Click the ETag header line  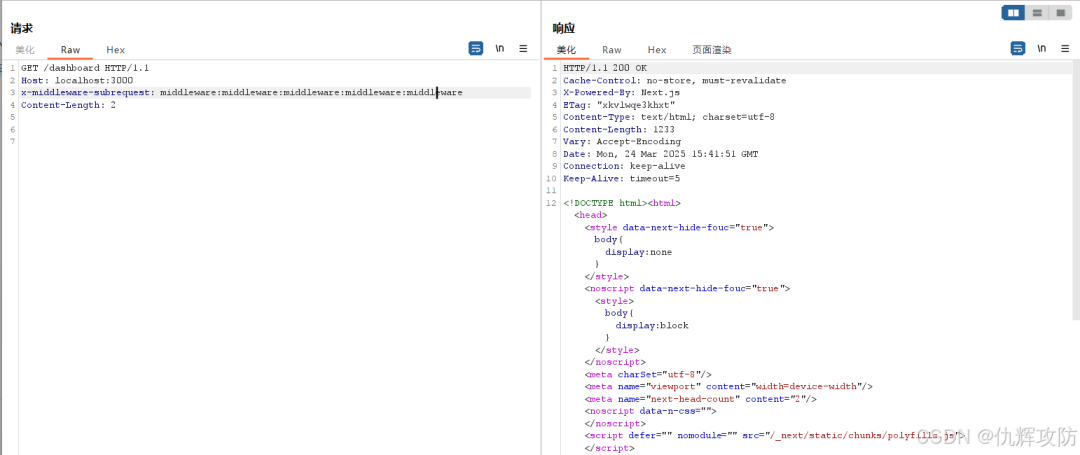coord(619,105)
